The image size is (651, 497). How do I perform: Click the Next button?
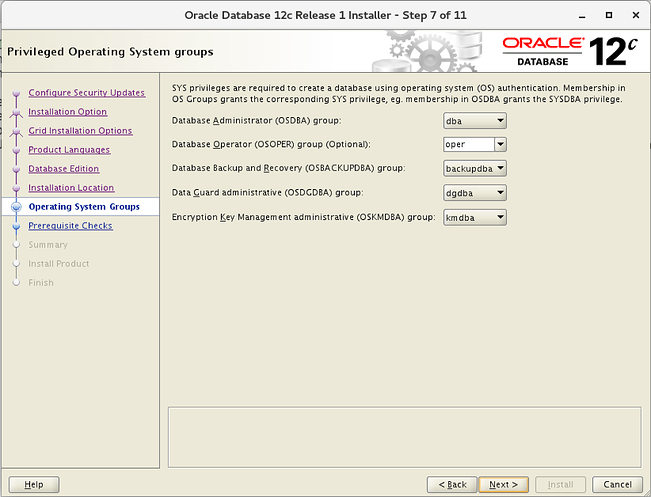[503, 485]
